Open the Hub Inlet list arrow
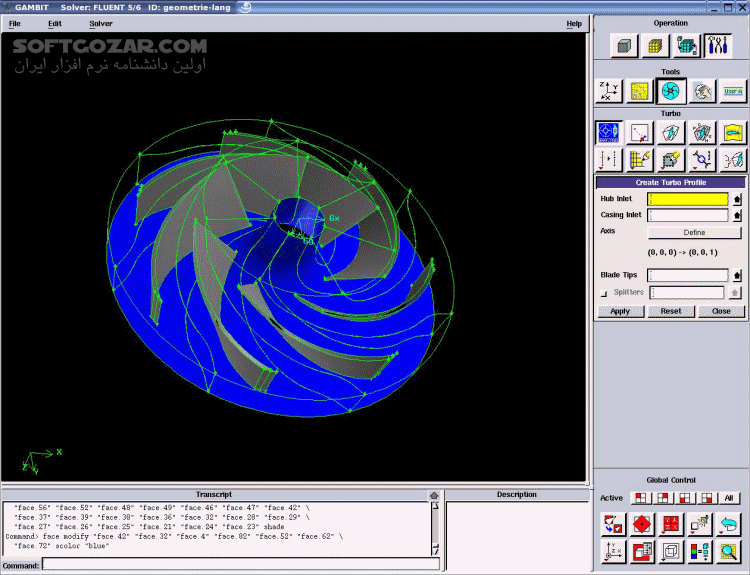750x575 pixels. click(737, 200)
